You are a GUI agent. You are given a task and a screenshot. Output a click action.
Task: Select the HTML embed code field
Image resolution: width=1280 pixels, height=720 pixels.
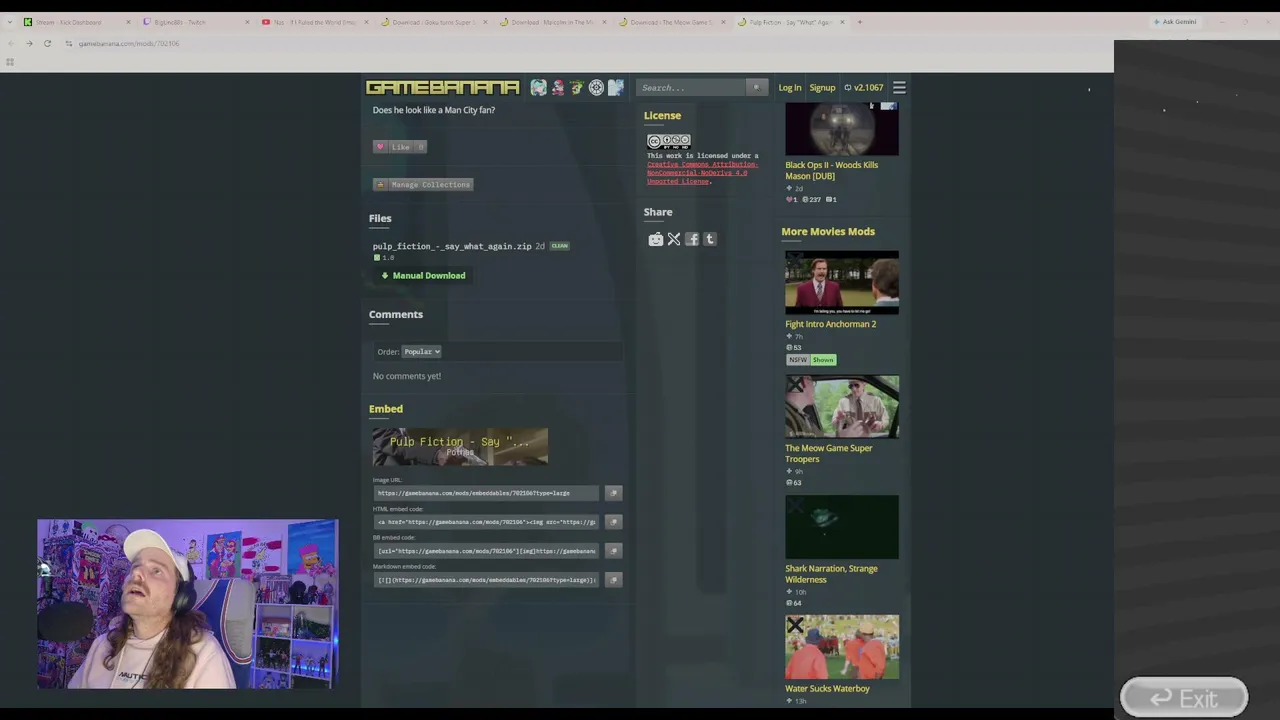[487, 522]
